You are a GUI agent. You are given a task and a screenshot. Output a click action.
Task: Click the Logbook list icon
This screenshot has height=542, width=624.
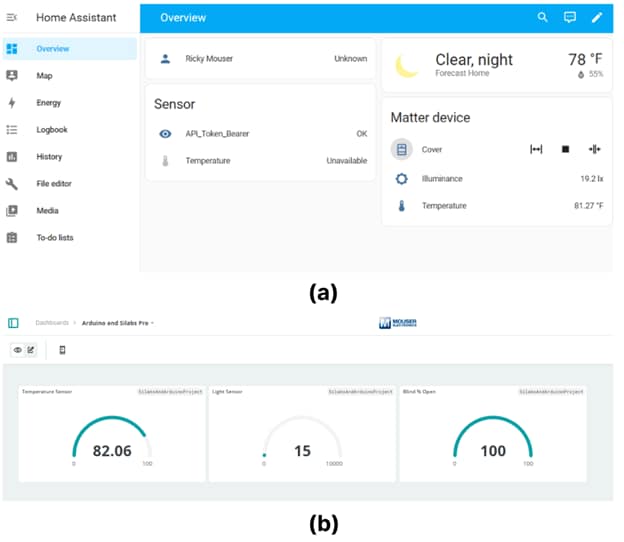[12, 130]
